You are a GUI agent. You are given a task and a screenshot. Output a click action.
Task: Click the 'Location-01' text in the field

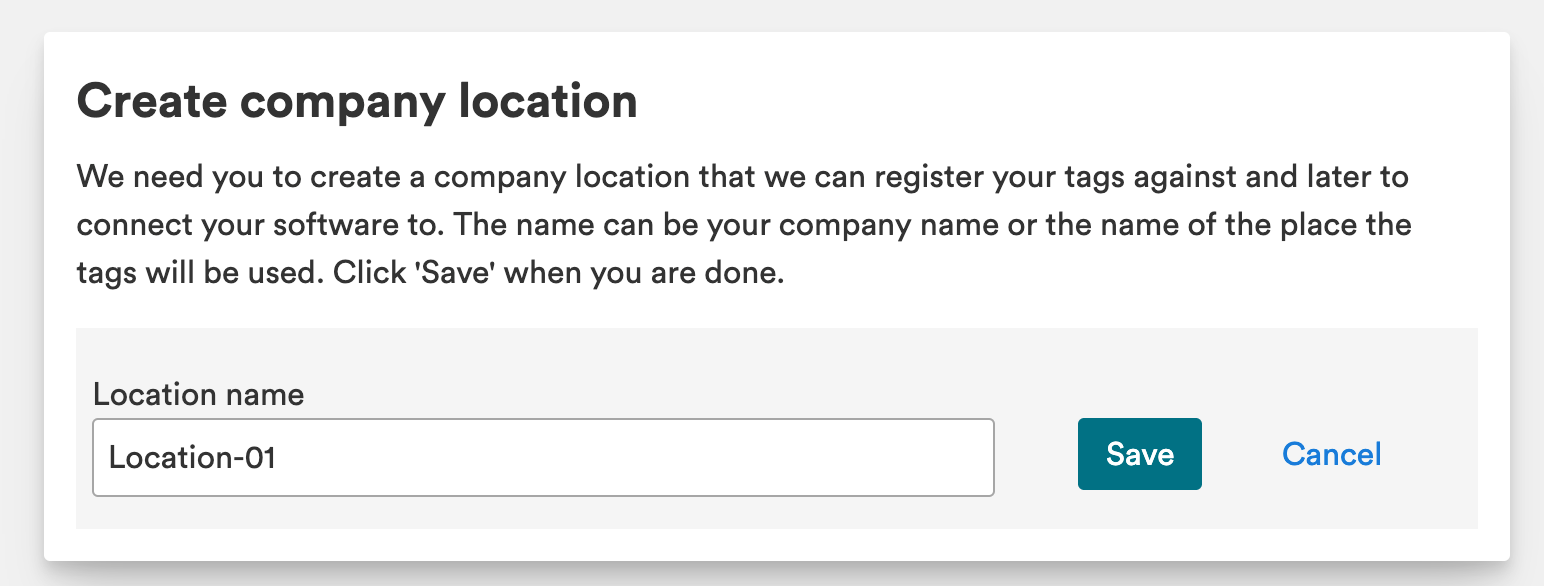(192, 457)
